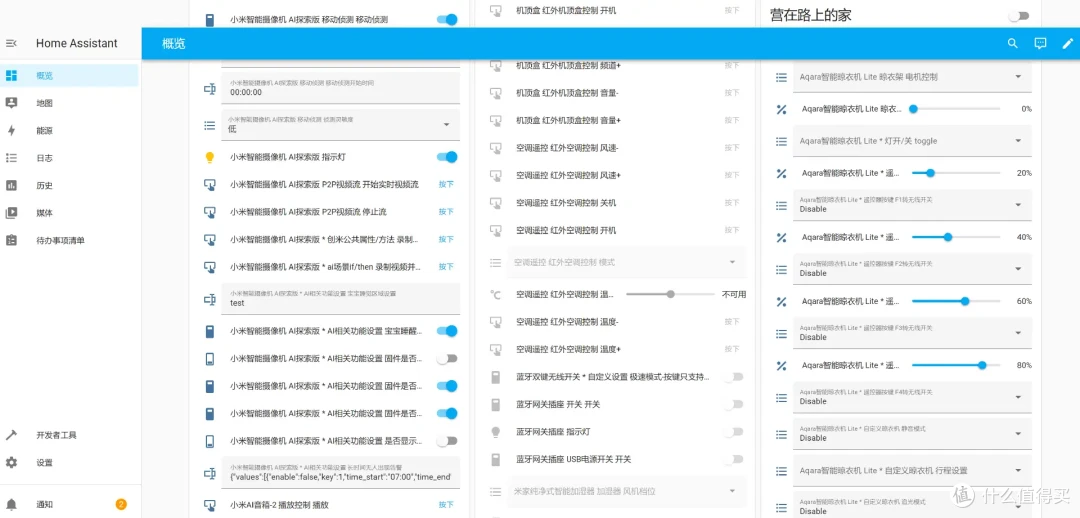Open the 自定义晾衣机 行程设置 dropdown

tap(913, 470)
